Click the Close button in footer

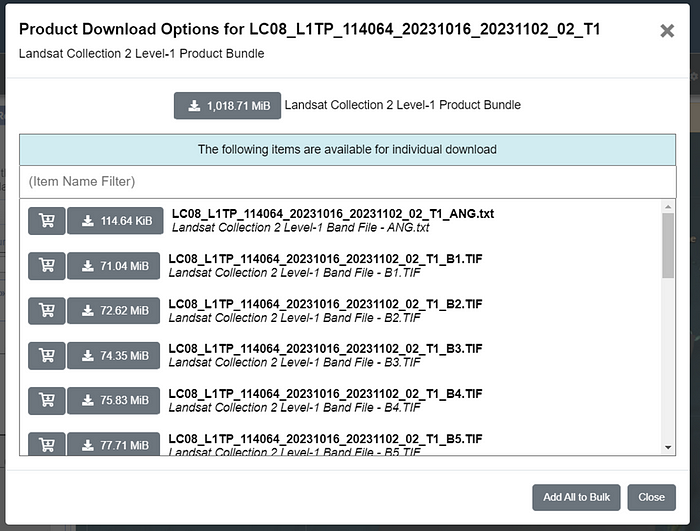pos(651,497)
